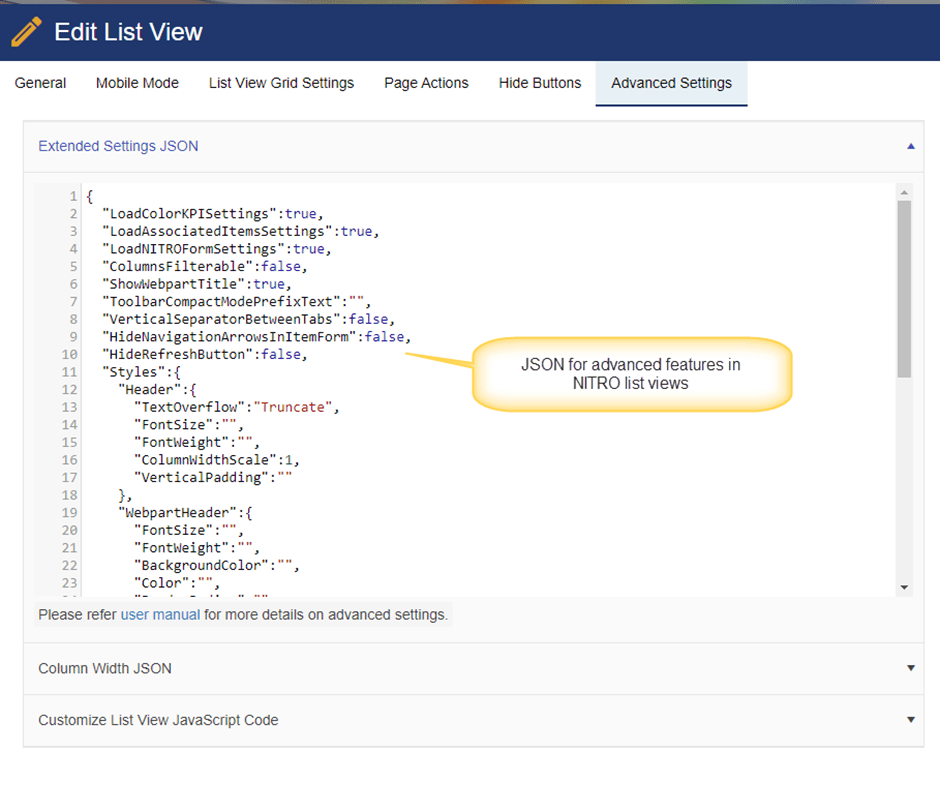Click the JSON editor vertical scrollbar thumb
This screenshot has height=812, width=940.
904,288
